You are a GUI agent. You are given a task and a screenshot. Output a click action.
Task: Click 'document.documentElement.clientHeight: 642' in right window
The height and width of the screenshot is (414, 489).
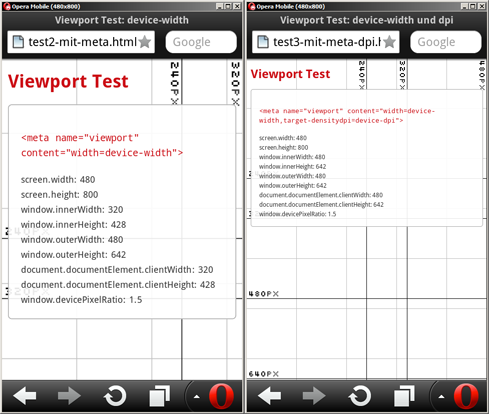321,205
